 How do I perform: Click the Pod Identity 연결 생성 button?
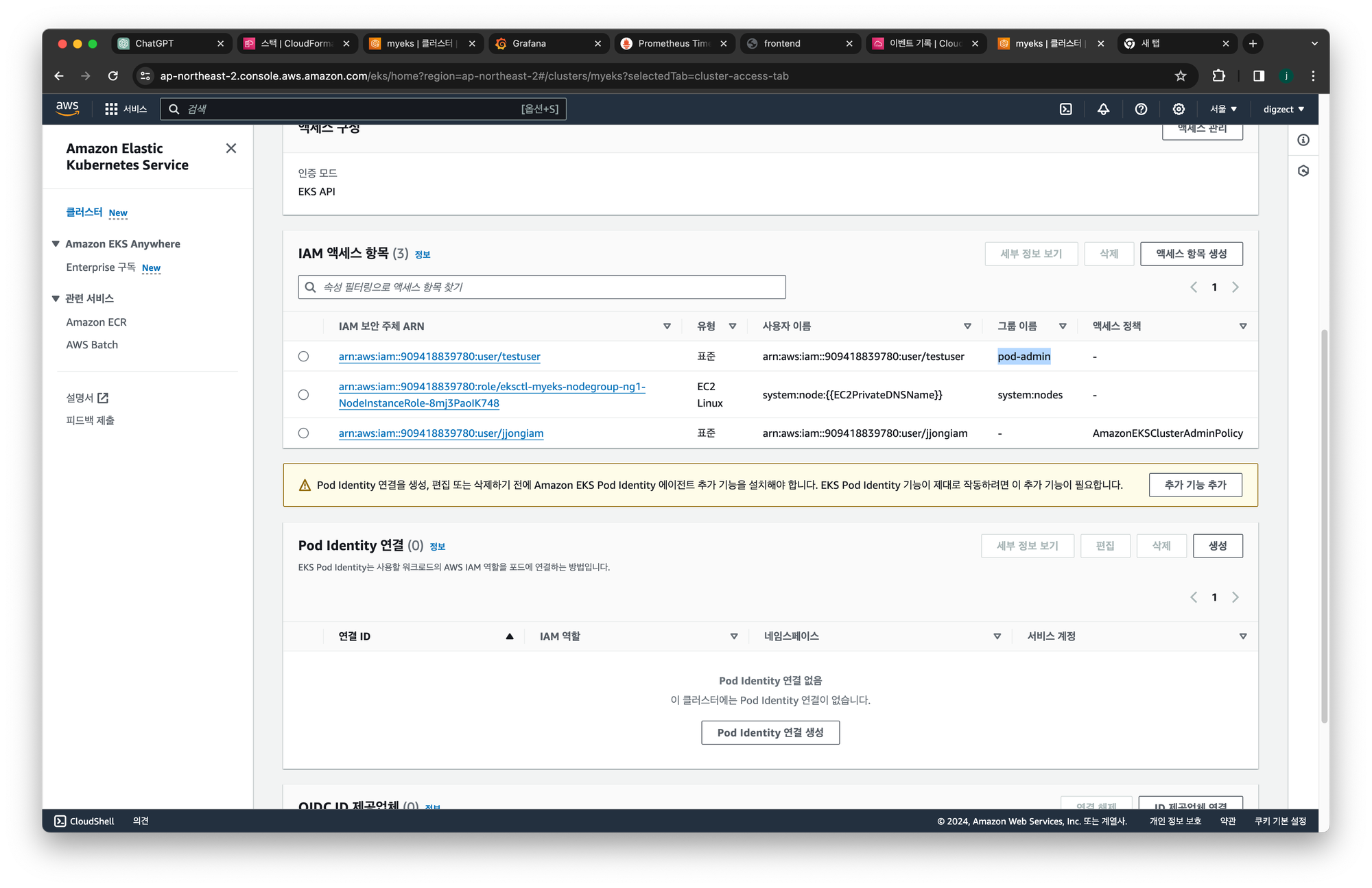[x=770, y=732]
